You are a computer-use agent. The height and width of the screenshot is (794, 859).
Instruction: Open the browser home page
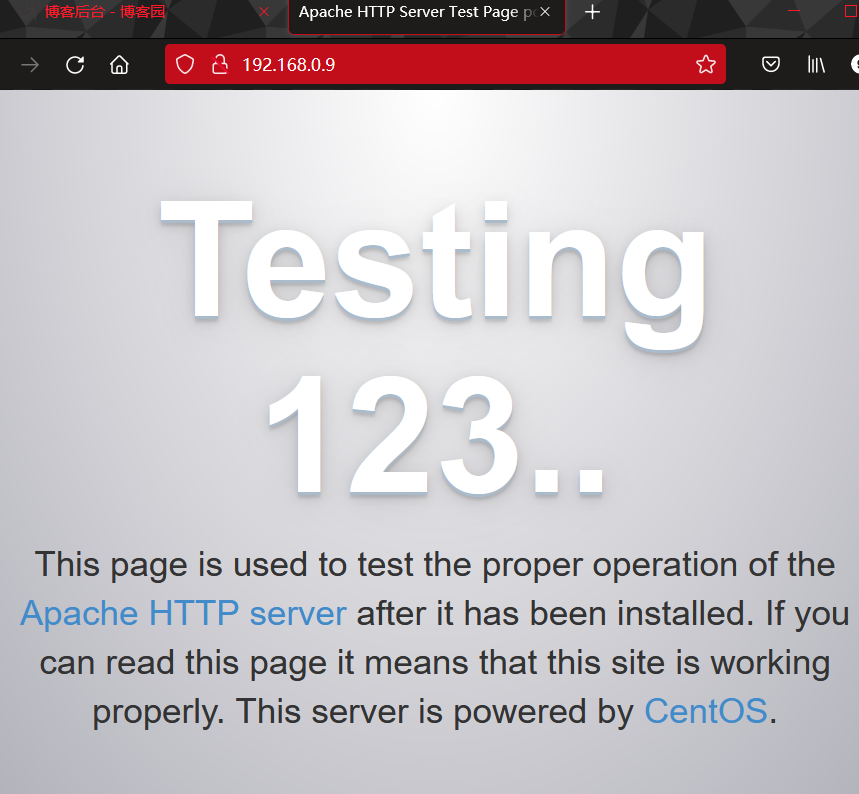(x=119, y=65)
